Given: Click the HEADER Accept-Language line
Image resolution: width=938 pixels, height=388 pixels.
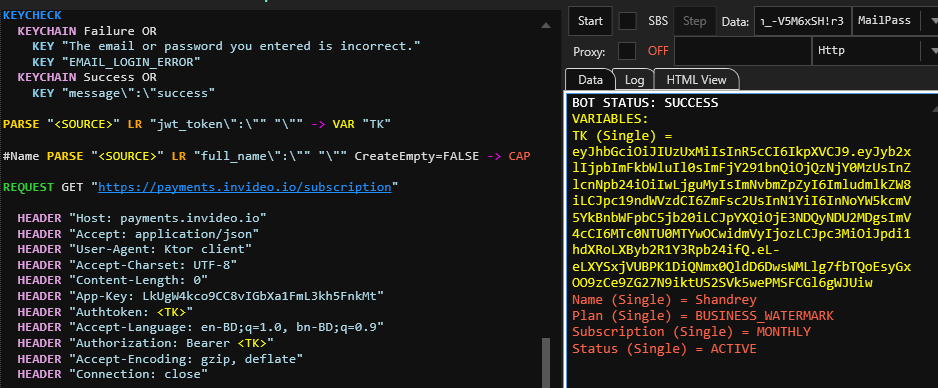Looking at the screenshot, I should tap(200, 327).
